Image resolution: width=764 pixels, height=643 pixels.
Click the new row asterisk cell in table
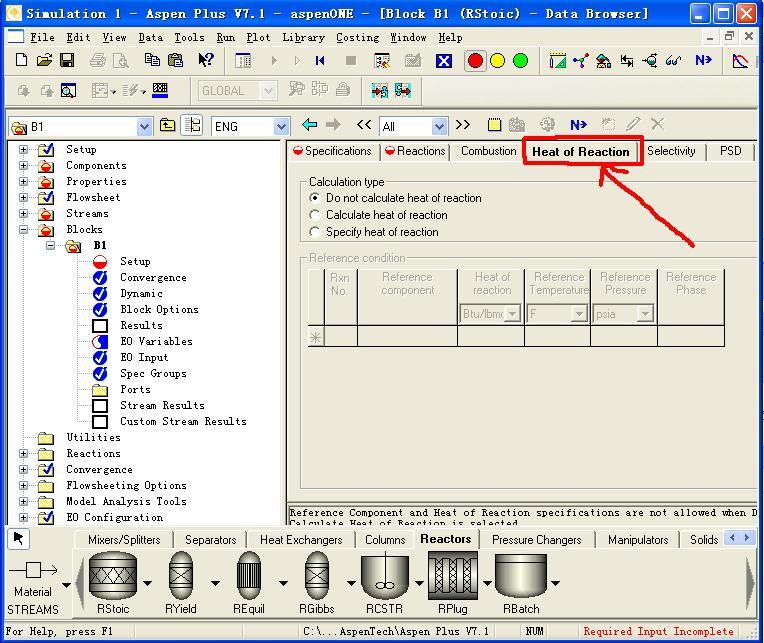(316, 337)
